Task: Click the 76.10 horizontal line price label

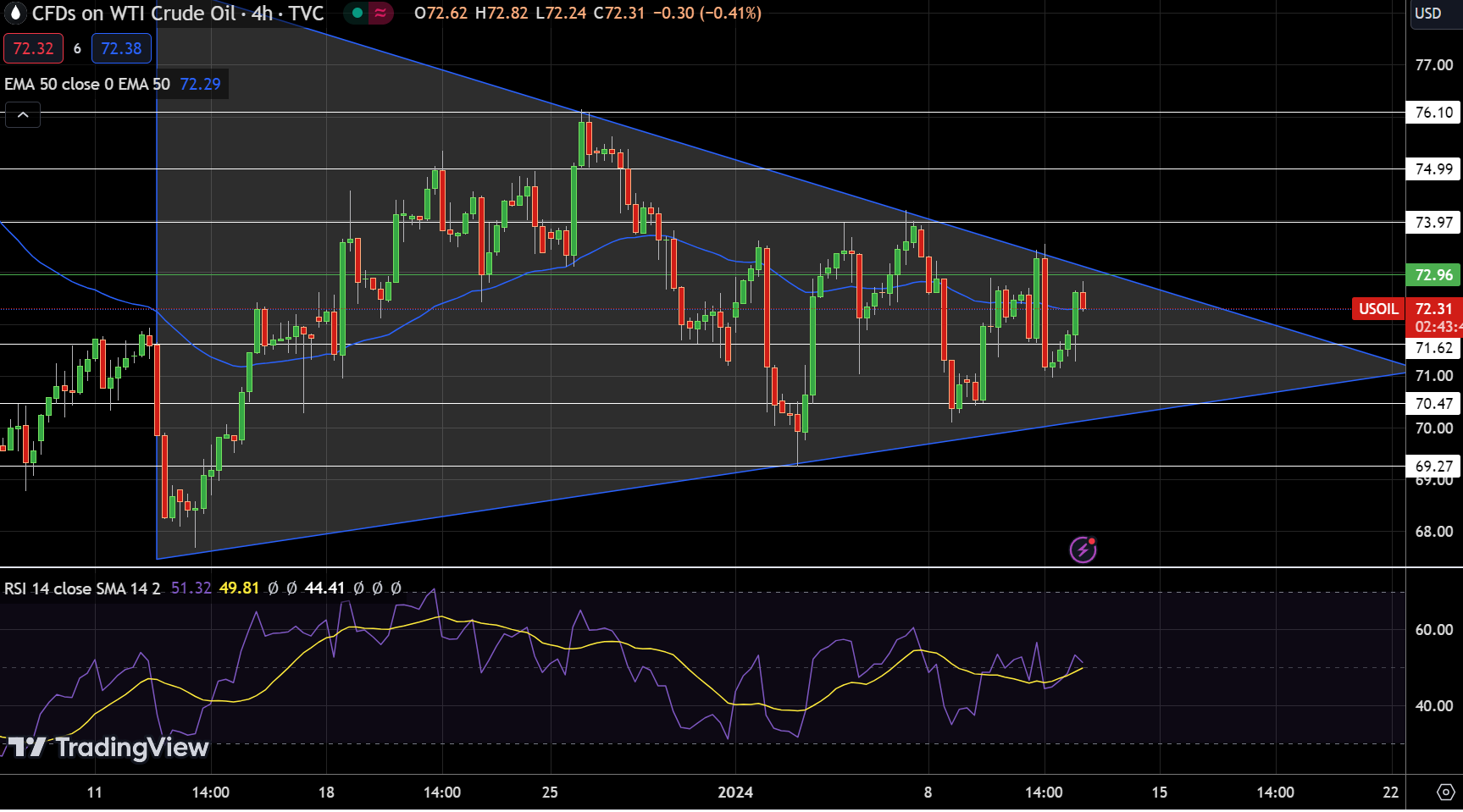Action: coord(1433,113)
